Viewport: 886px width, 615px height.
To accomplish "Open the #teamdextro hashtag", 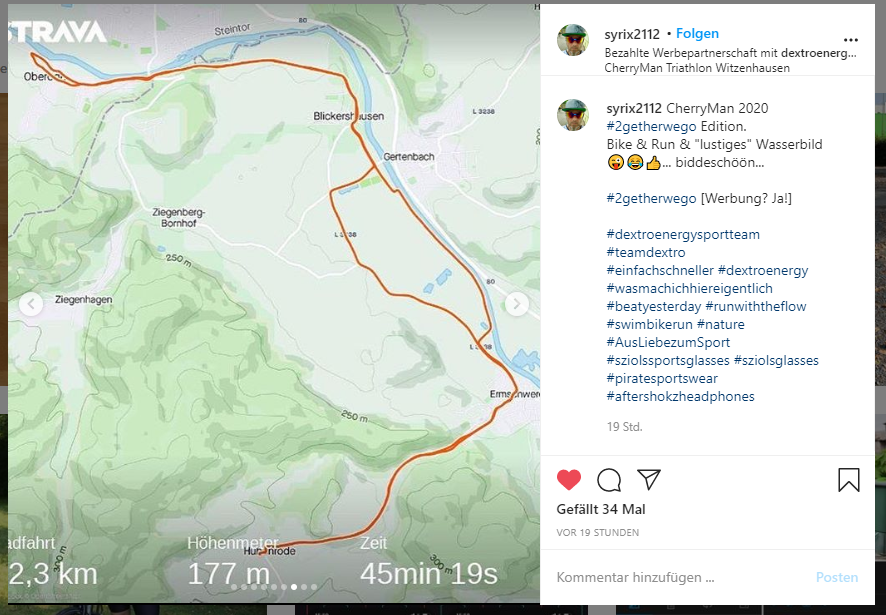I will click(x=645, y=252).
